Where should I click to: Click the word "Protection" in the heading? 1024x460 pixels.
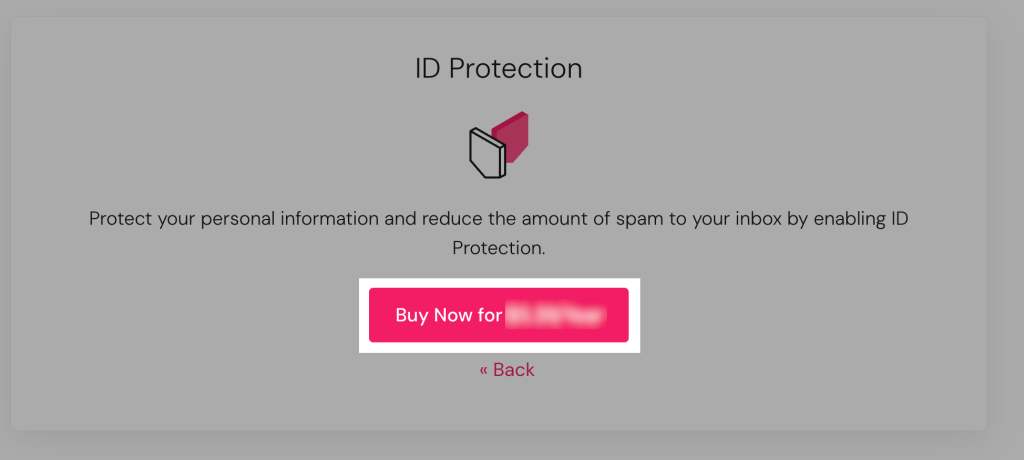click(515, 68)
